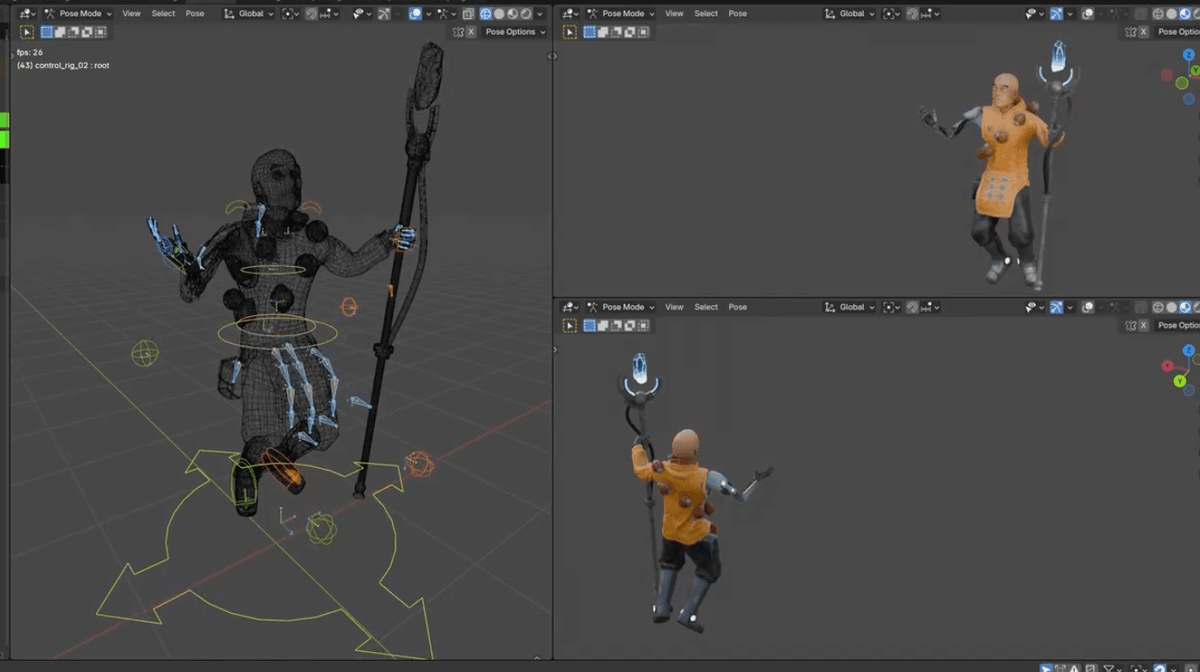Select Box Select tool in wireframe viewport
The image size is (1200, 672).
click(27, 32)
